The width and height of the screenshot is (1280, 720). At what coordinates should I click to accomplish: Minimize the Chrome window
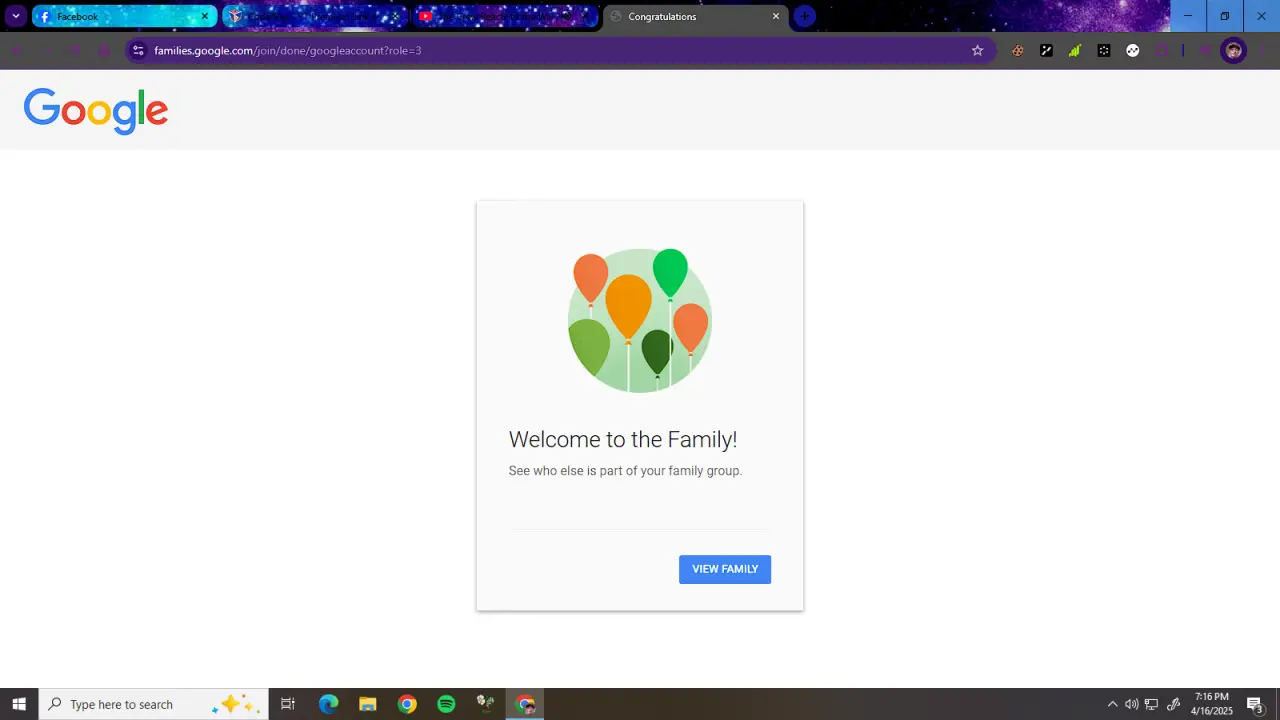(x=1188, y=16)
